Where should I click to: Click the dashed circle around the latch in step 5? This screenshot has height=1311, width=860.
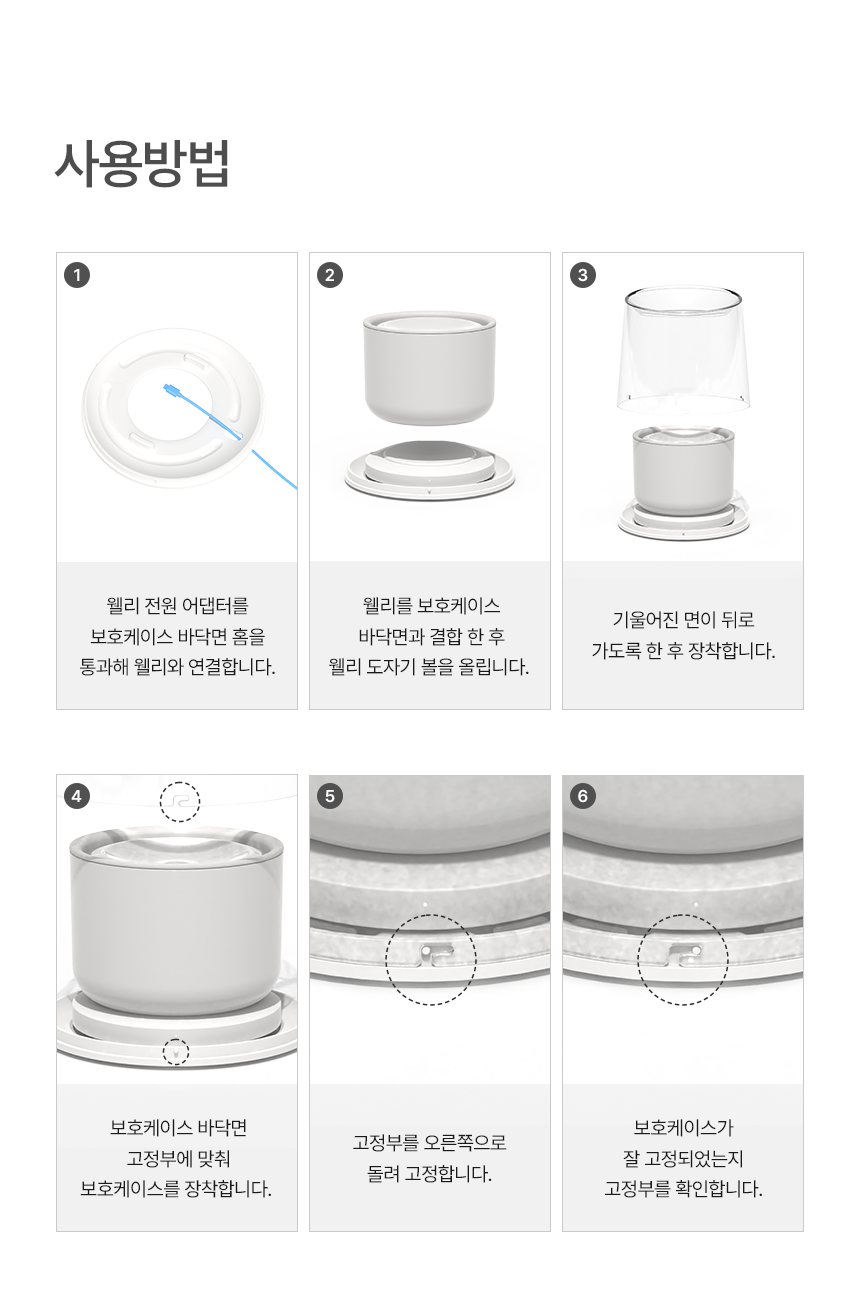432,959
